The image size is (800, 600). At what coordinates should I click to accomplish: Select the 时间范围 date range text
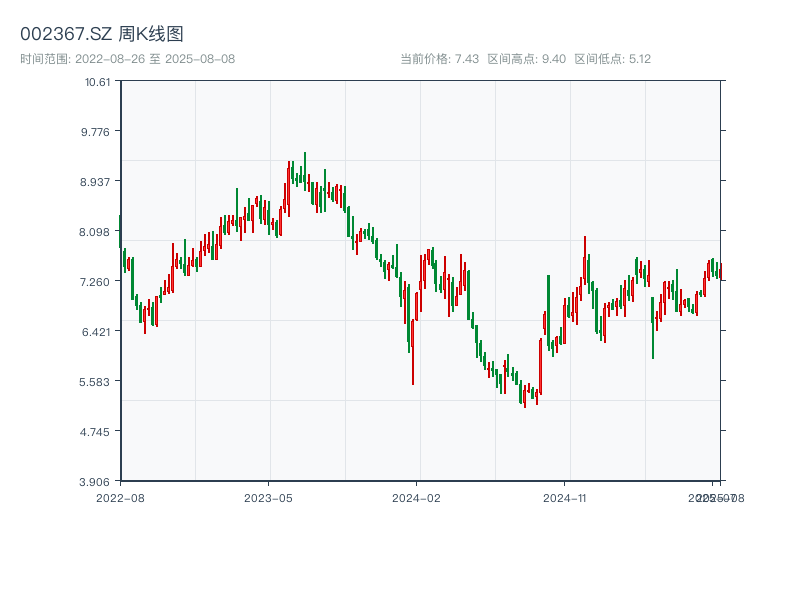[x=127, y=59]
